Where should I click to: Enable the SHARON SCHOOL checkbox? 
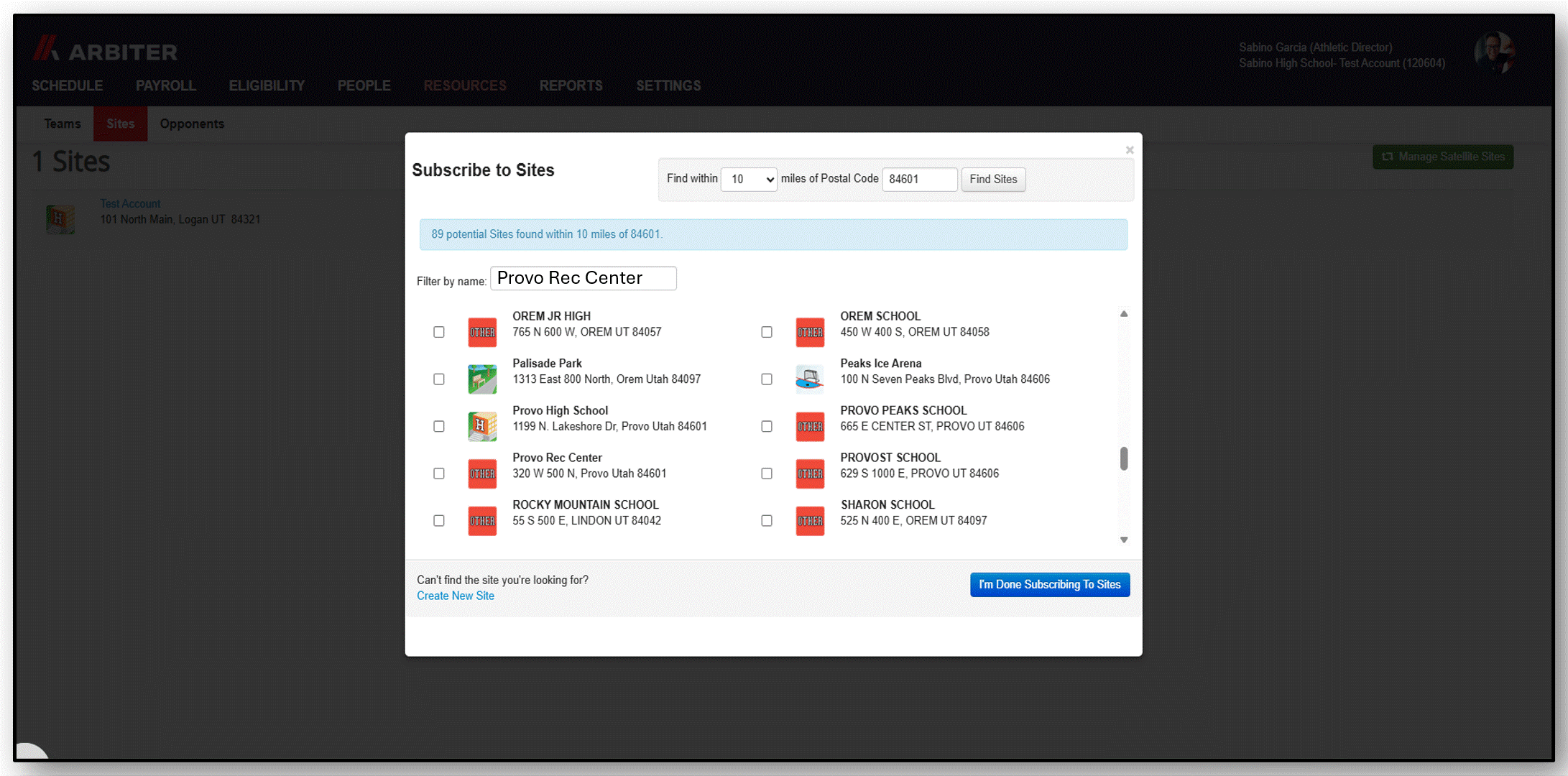[767, 521]
